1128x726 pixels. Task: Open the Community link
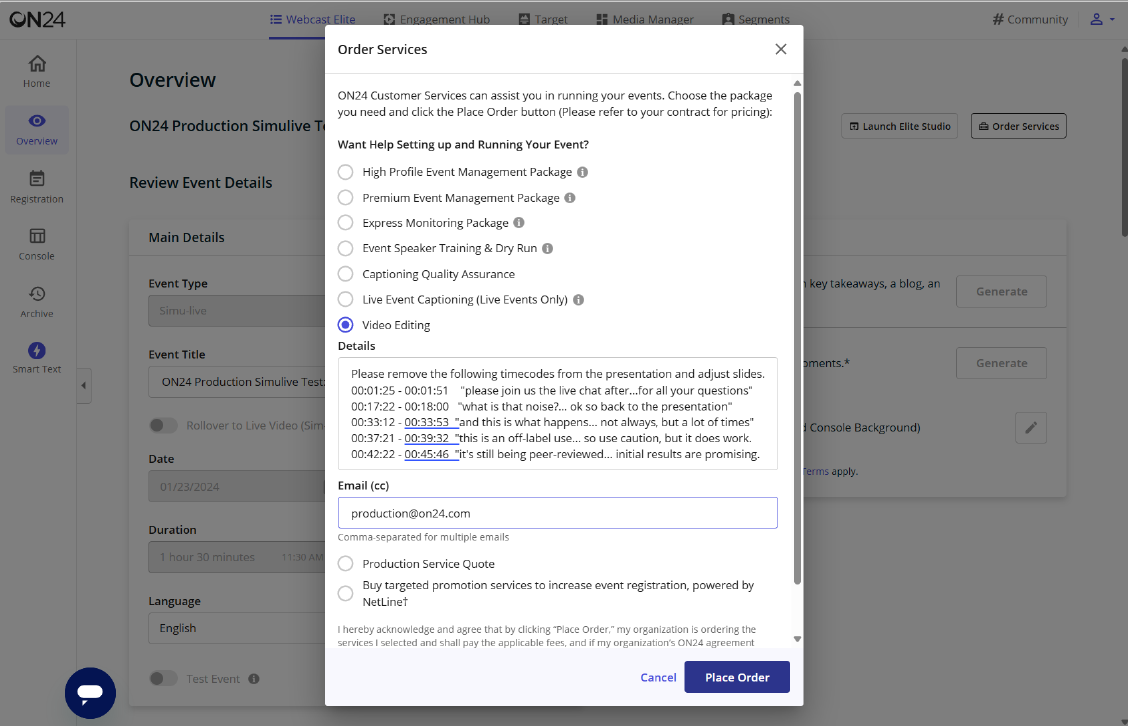(1030, 19)
